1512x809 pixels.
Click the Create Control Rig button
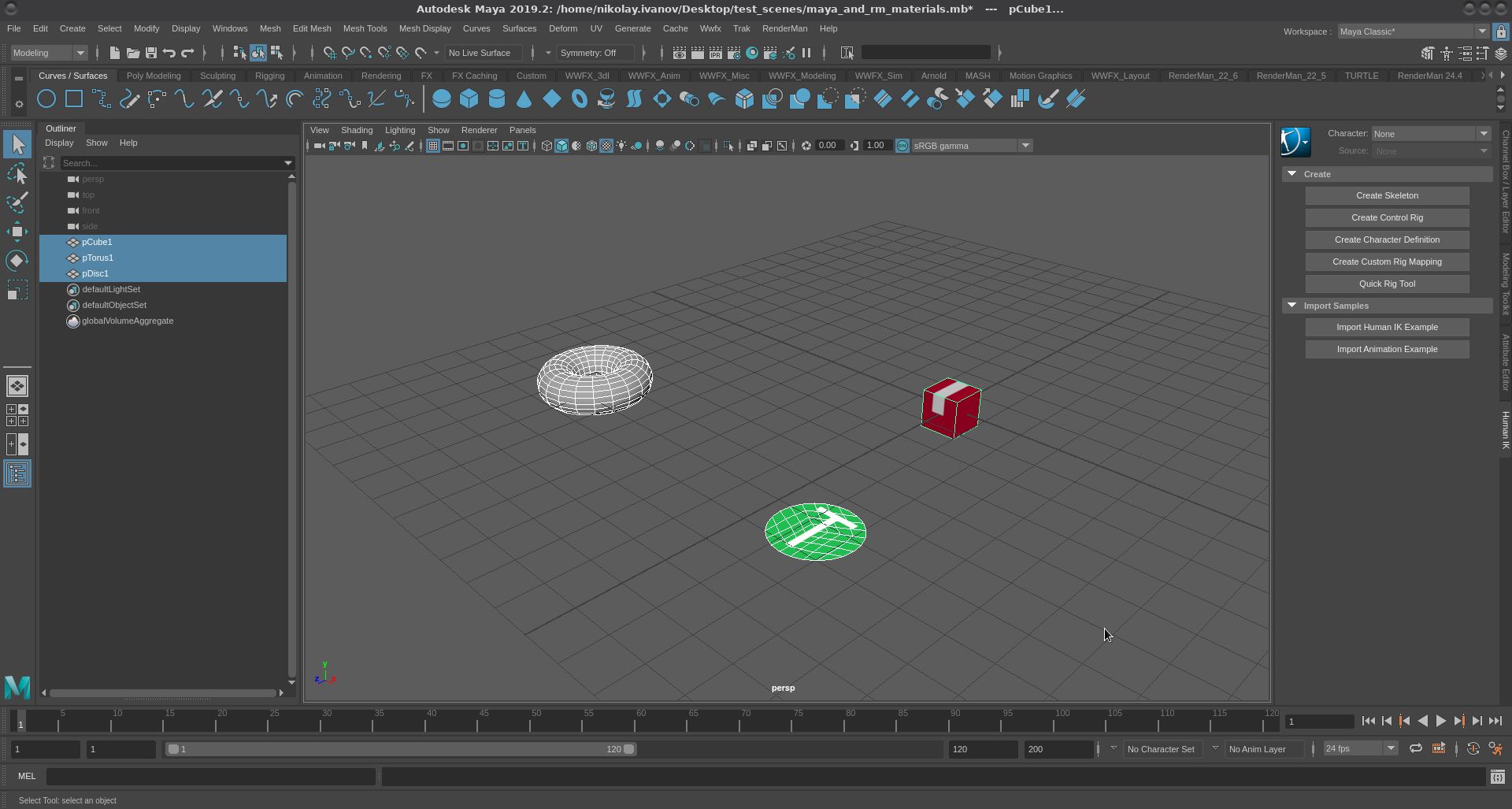(1386, 217)
